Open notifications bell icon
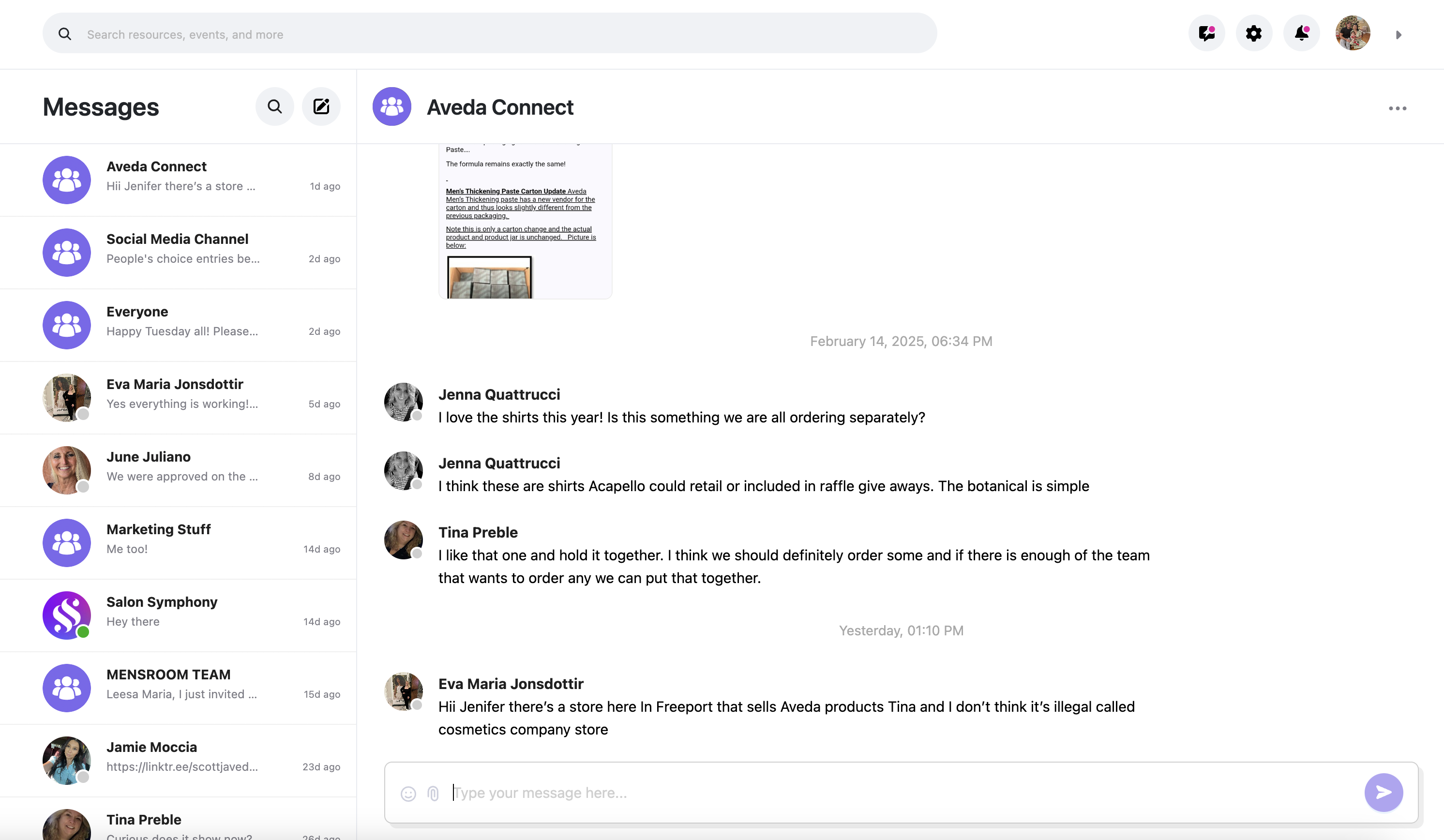 [1301, 33]
